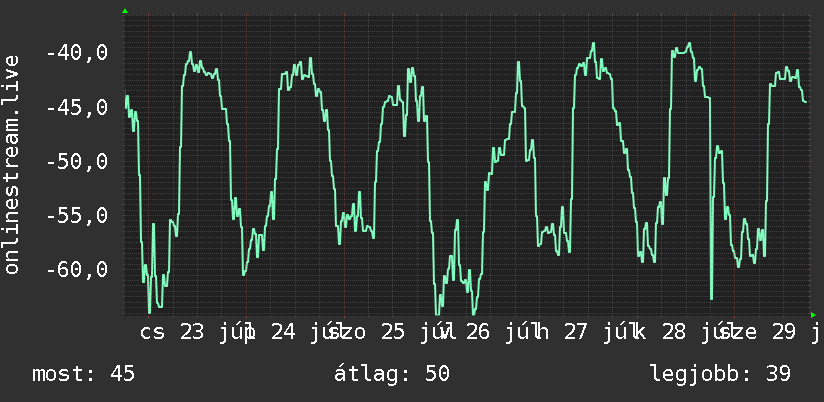The height and width of the screenshot is (402, 824).
Task: Click the h 27 júl date label
Action: [583, 333]
